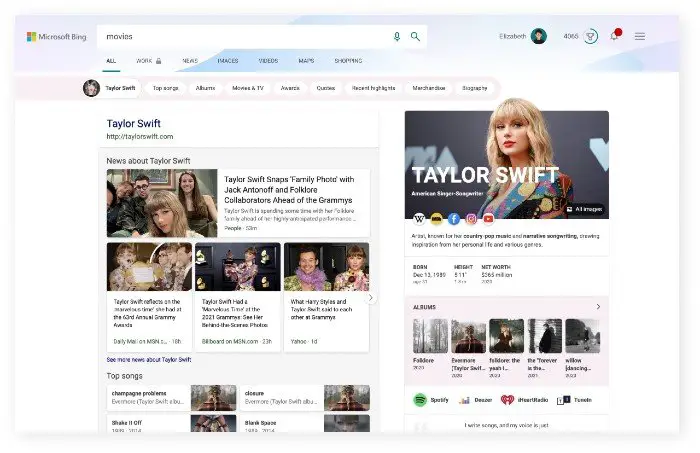Image resolution: width=700 pixels, height=453 pixels.
Task: Open the willow dancing album cover
Action: tap(583, 336)
